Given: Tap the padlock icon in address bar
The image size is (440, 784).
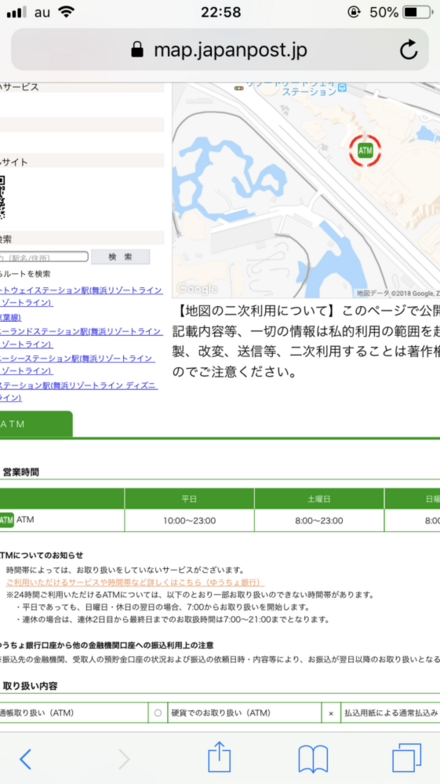Looking at the screenshot, I should (x=137, y=50).
